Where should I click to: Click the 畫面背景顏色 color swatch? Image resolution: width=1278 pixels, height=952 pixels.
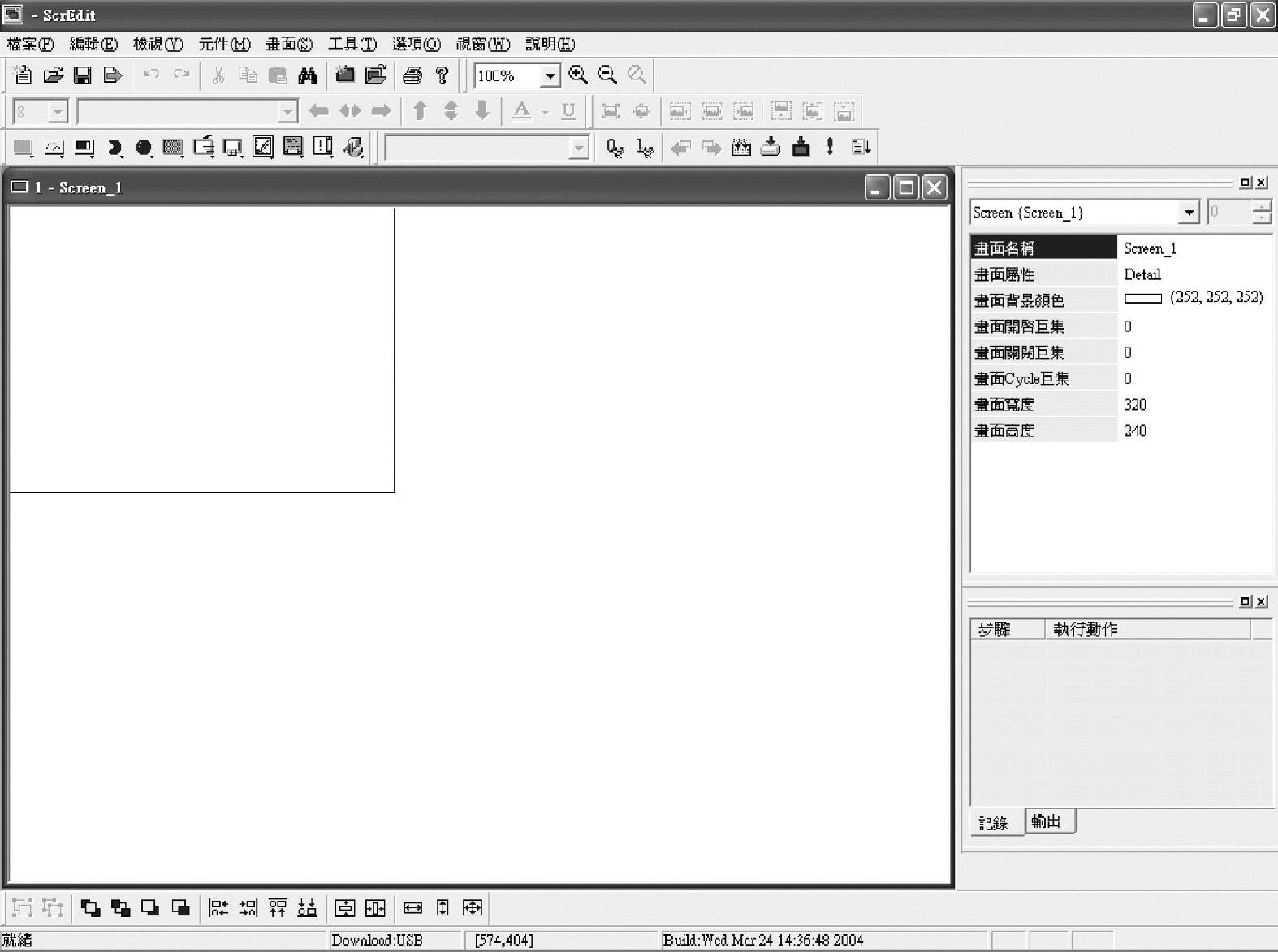click(1143, 298)
